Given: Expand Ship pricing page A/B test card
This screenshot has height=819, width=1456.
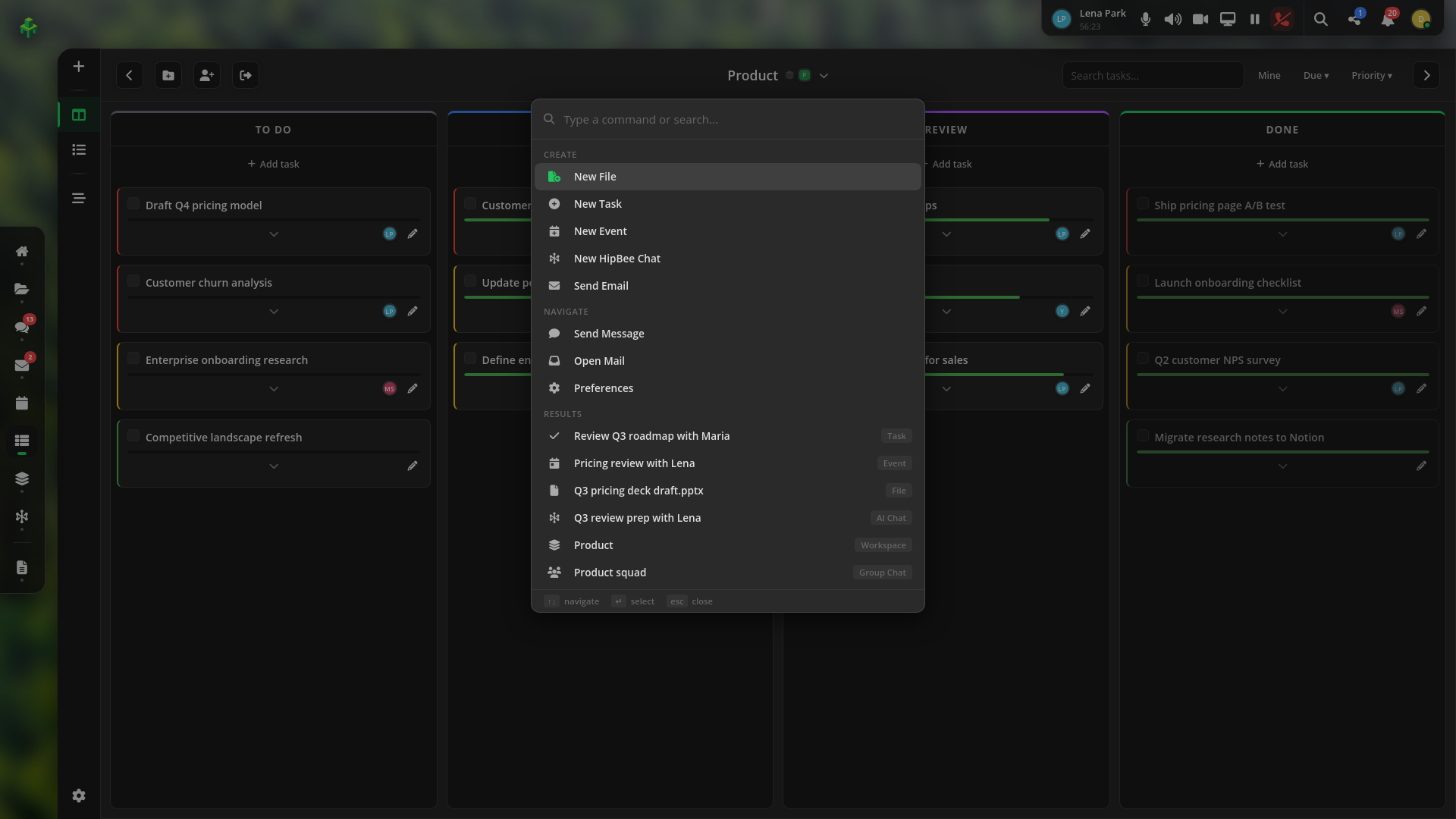Looking at the screenshot, I should click(x=1282, y=234).
